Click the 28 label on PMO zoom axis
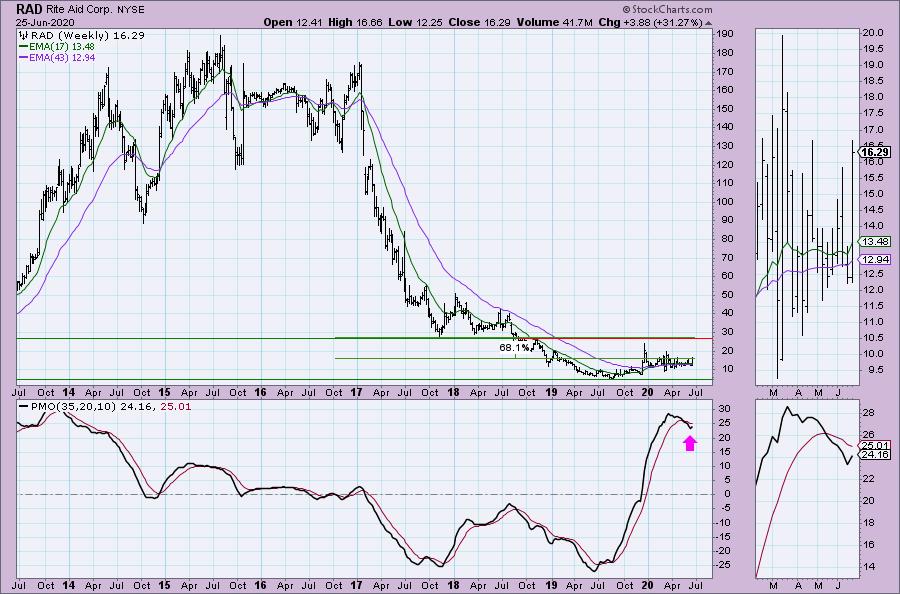Image resolution: width=900 pixels, height=594 pixels. coord(868,413)
